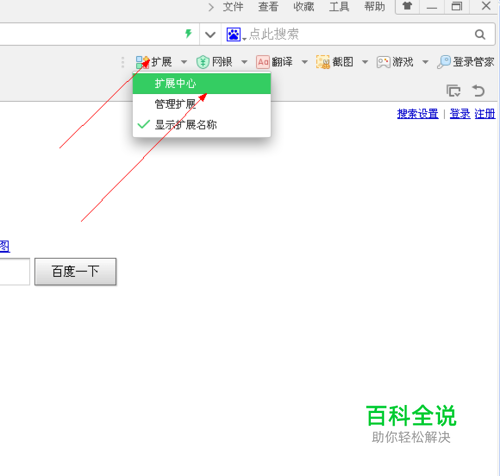
Task: Expand the menu bar chevron arrow
Action: (211, 7)
